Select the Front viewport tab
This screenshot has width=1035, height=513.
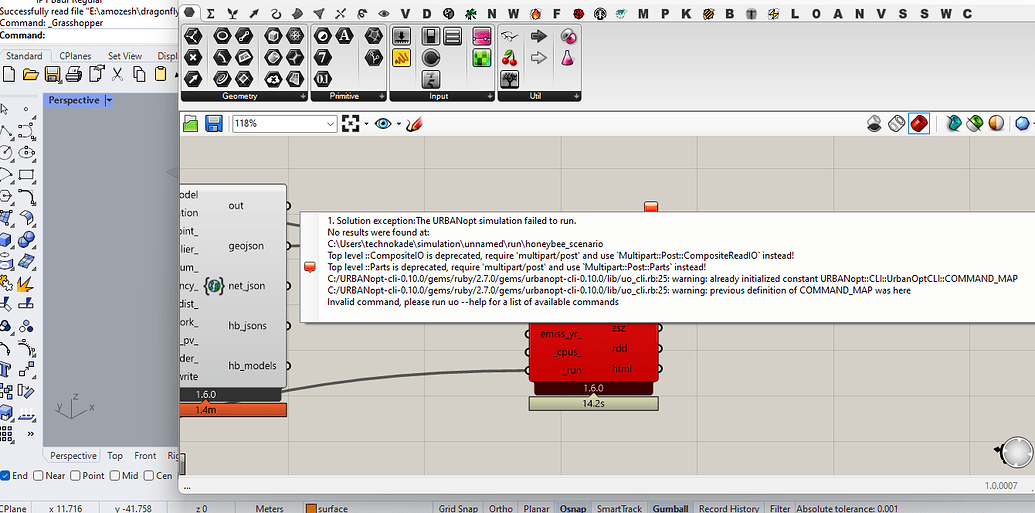[x=145, y=456]
